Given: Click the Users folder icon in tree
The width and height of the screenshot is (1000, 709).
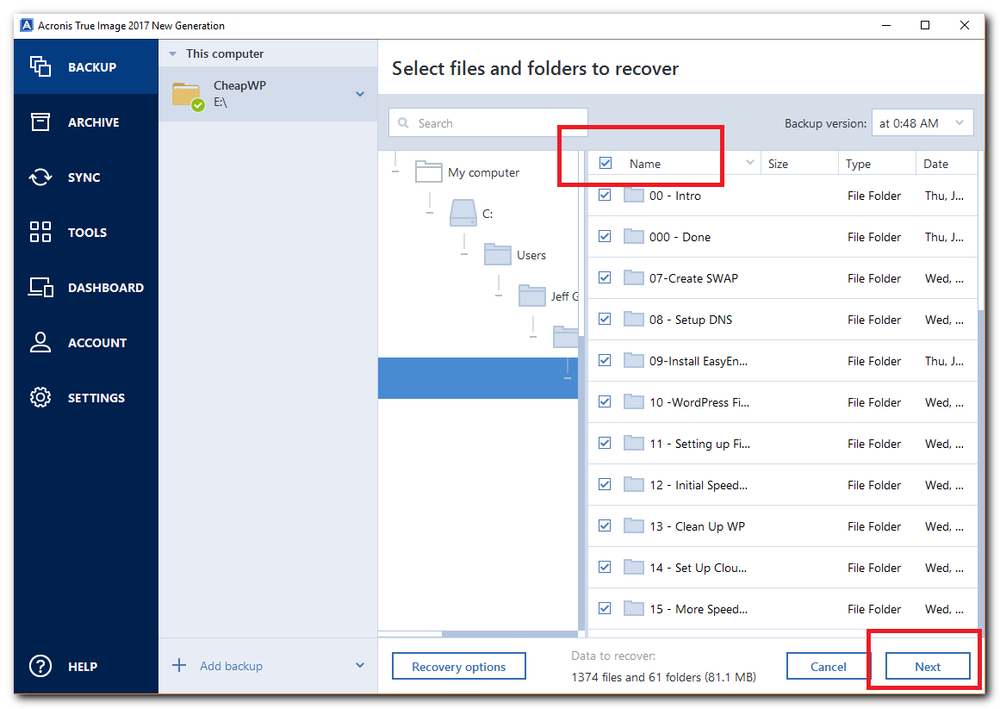Looking at the screenshot, I should coord(497,254).
